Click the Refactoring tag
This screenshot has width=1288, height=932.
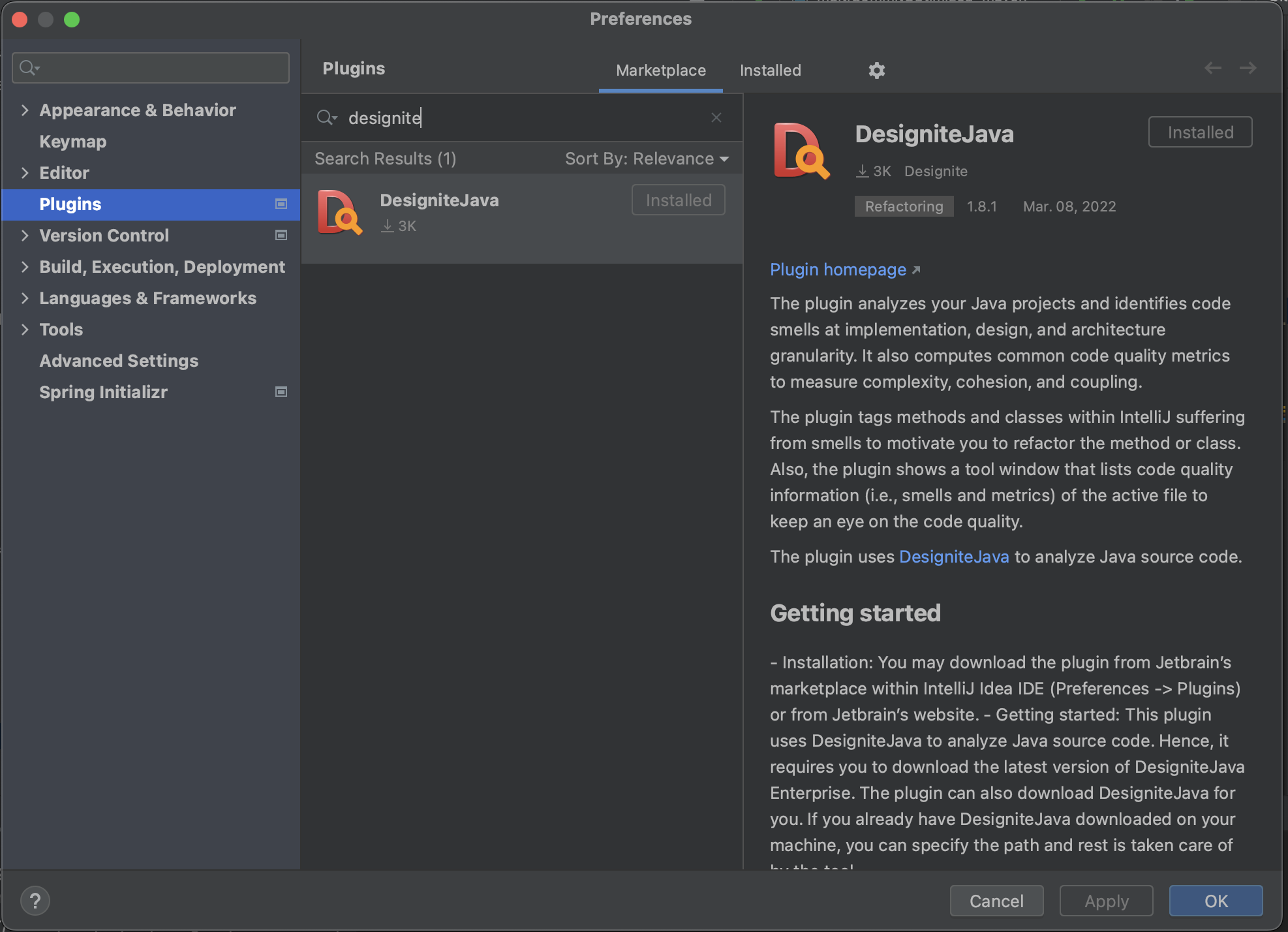(904, 206)
